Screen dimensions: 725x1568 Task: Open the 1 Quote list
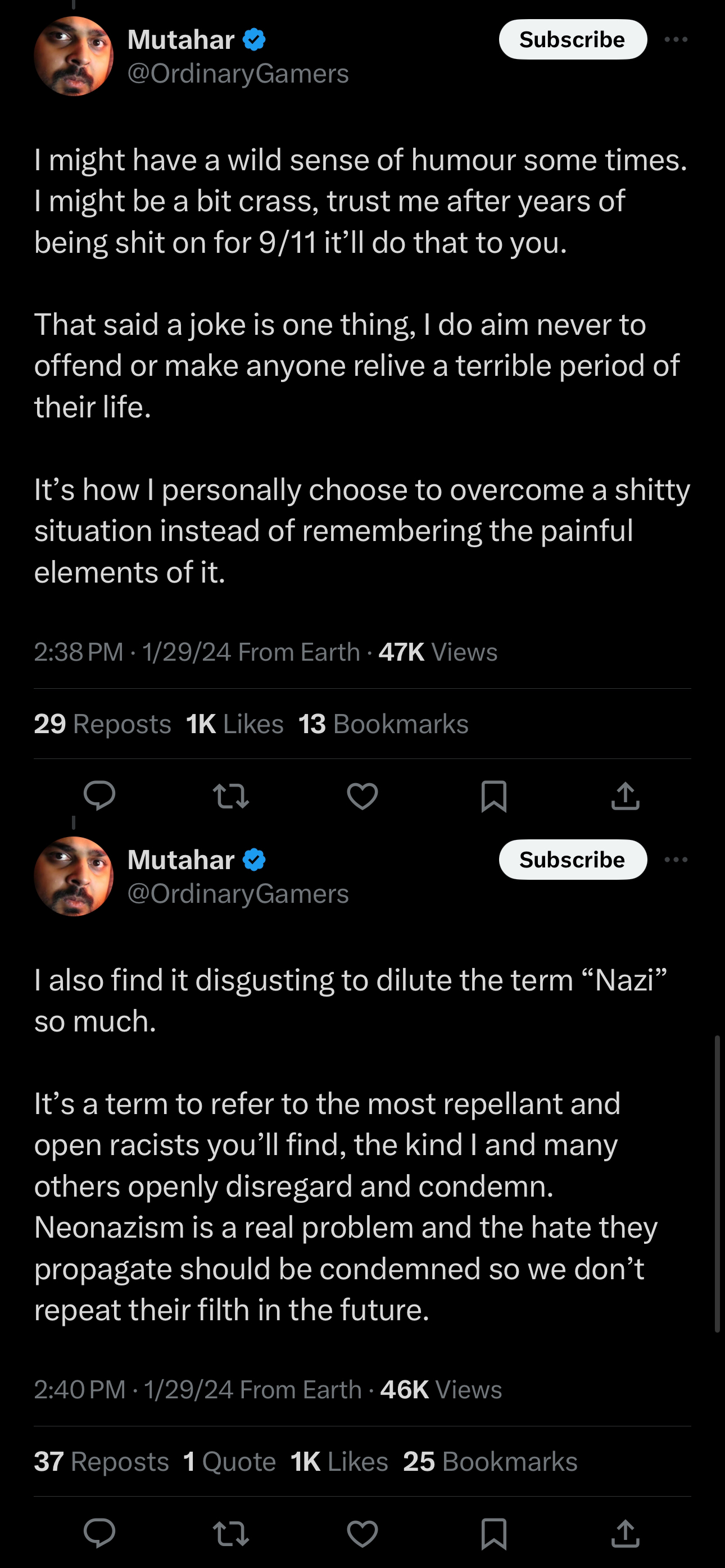tap(229, 1461)
